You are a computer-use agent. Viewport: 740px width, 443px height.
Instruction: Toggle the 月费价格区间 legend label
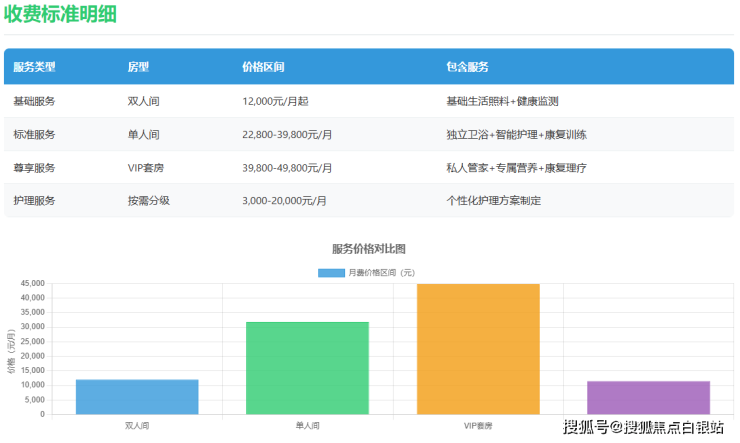381,272
